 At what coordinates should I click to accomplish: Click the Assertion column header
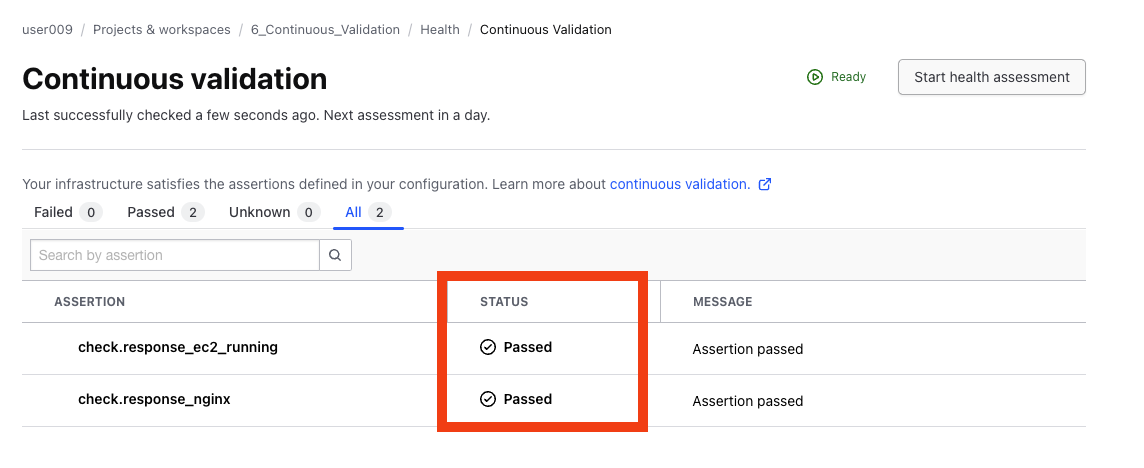[90, 301]
